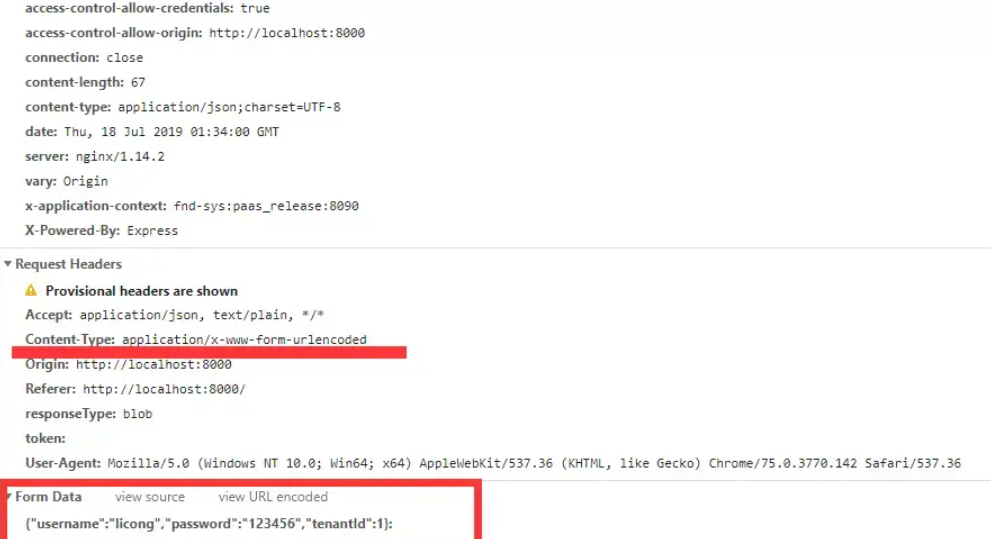Select the responseType blob value
The image size is (991, 539).
pos(137,414)
